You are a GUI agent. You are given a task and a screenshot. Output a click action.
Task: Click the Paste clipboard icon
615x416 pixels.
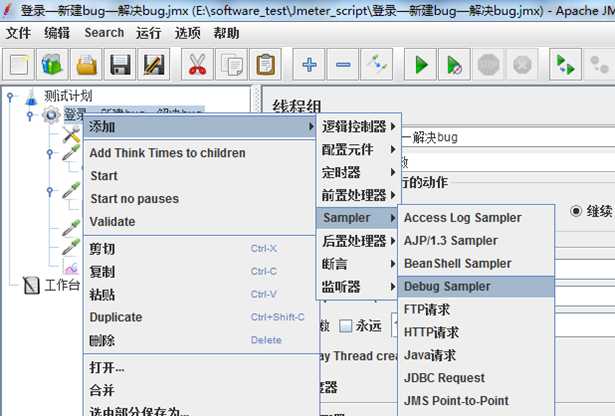(x=265, y=65)
